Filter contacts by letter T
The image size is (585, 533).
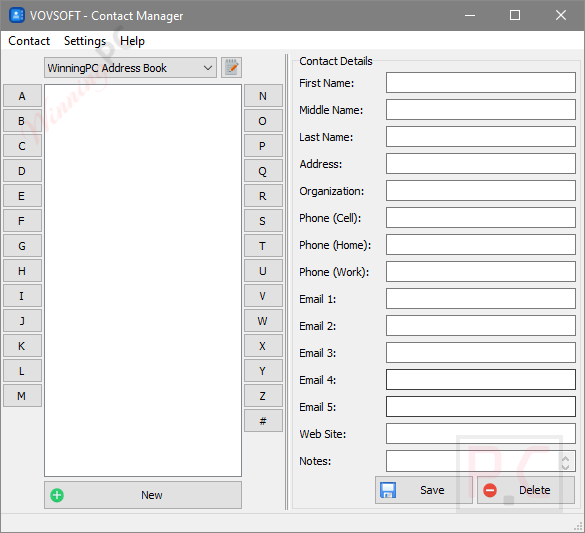coord(263,246)
